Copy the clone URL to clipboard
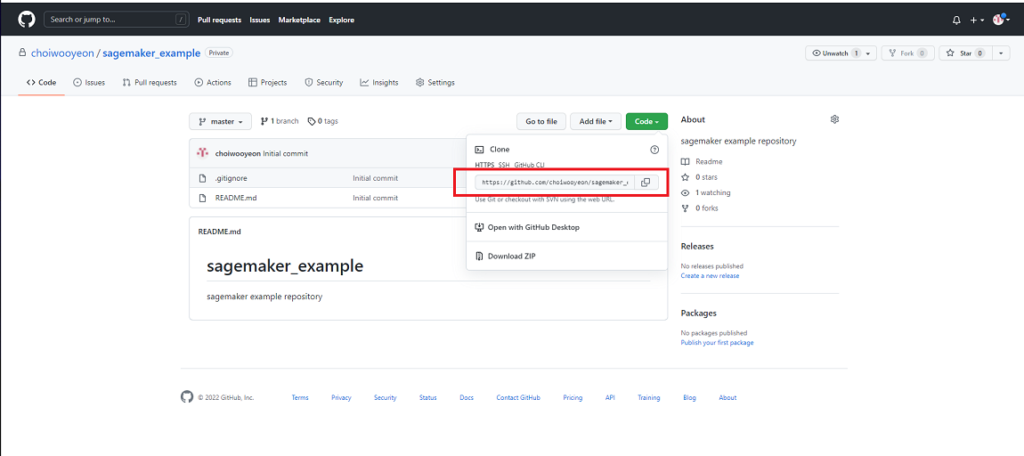 click(645, 182)
